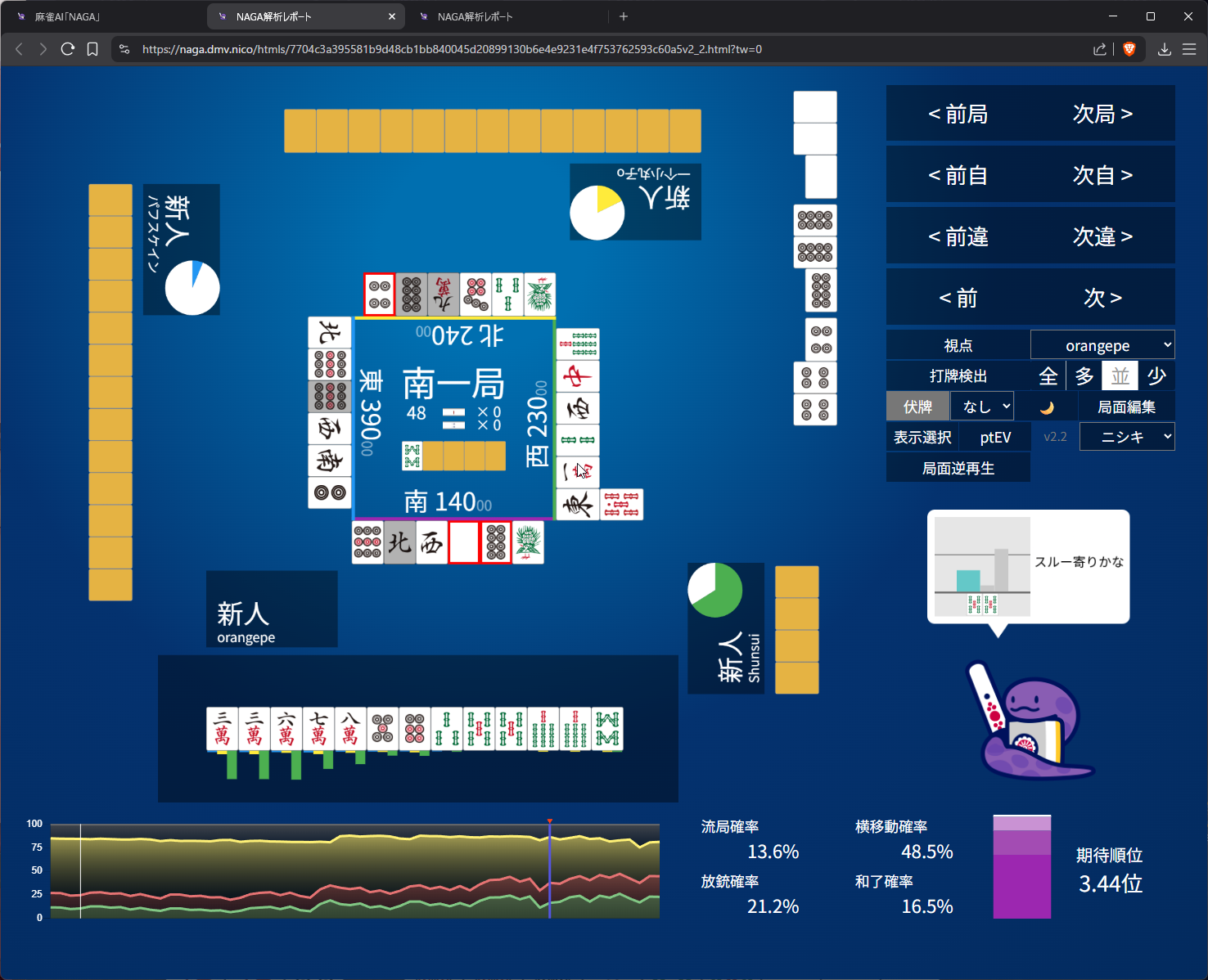
Task: Select 全 discard detection level
Action: click(1048, 376)
